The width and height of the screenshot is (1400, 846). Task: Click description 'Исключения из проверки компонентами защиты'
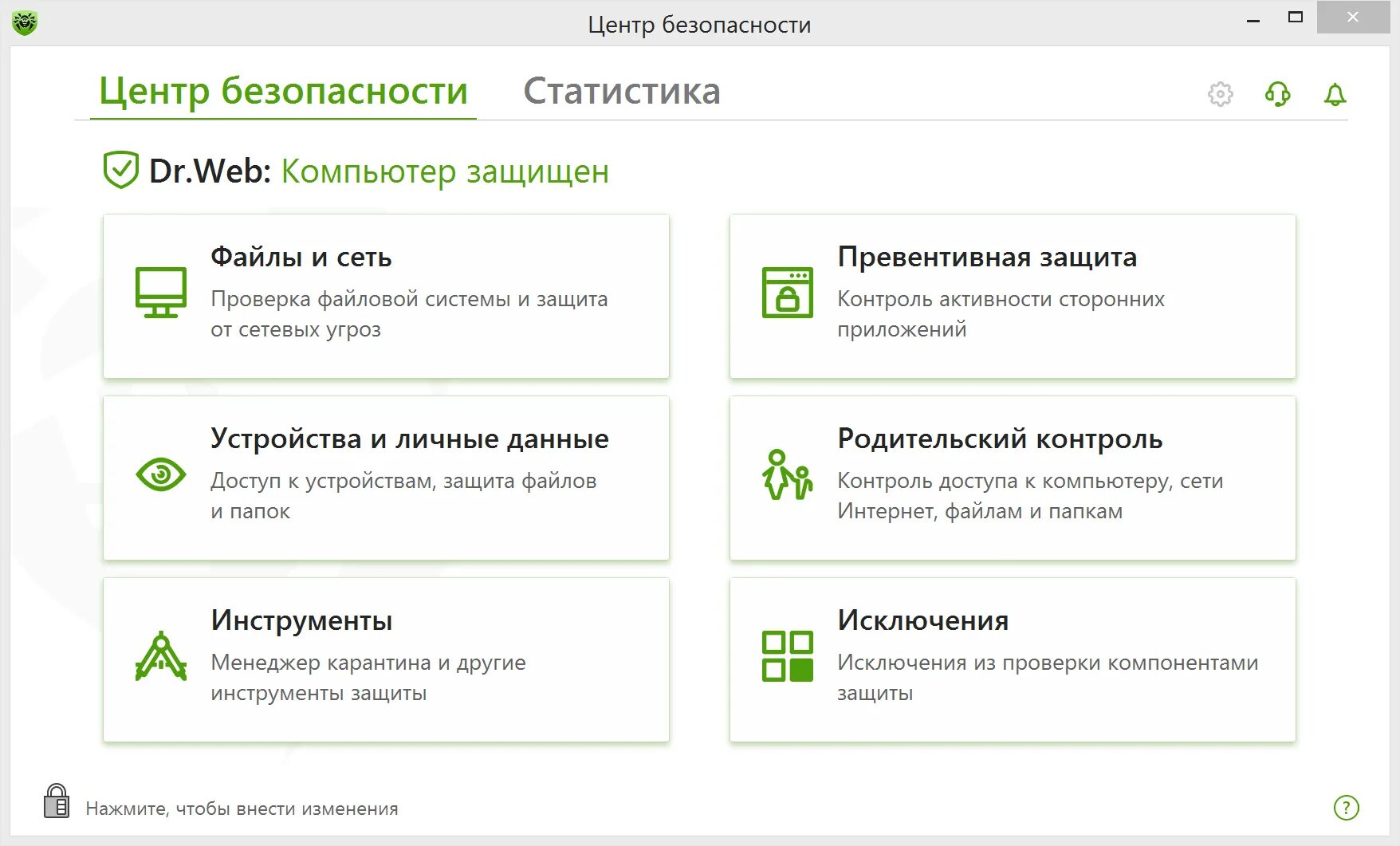tap(1048, 678)
